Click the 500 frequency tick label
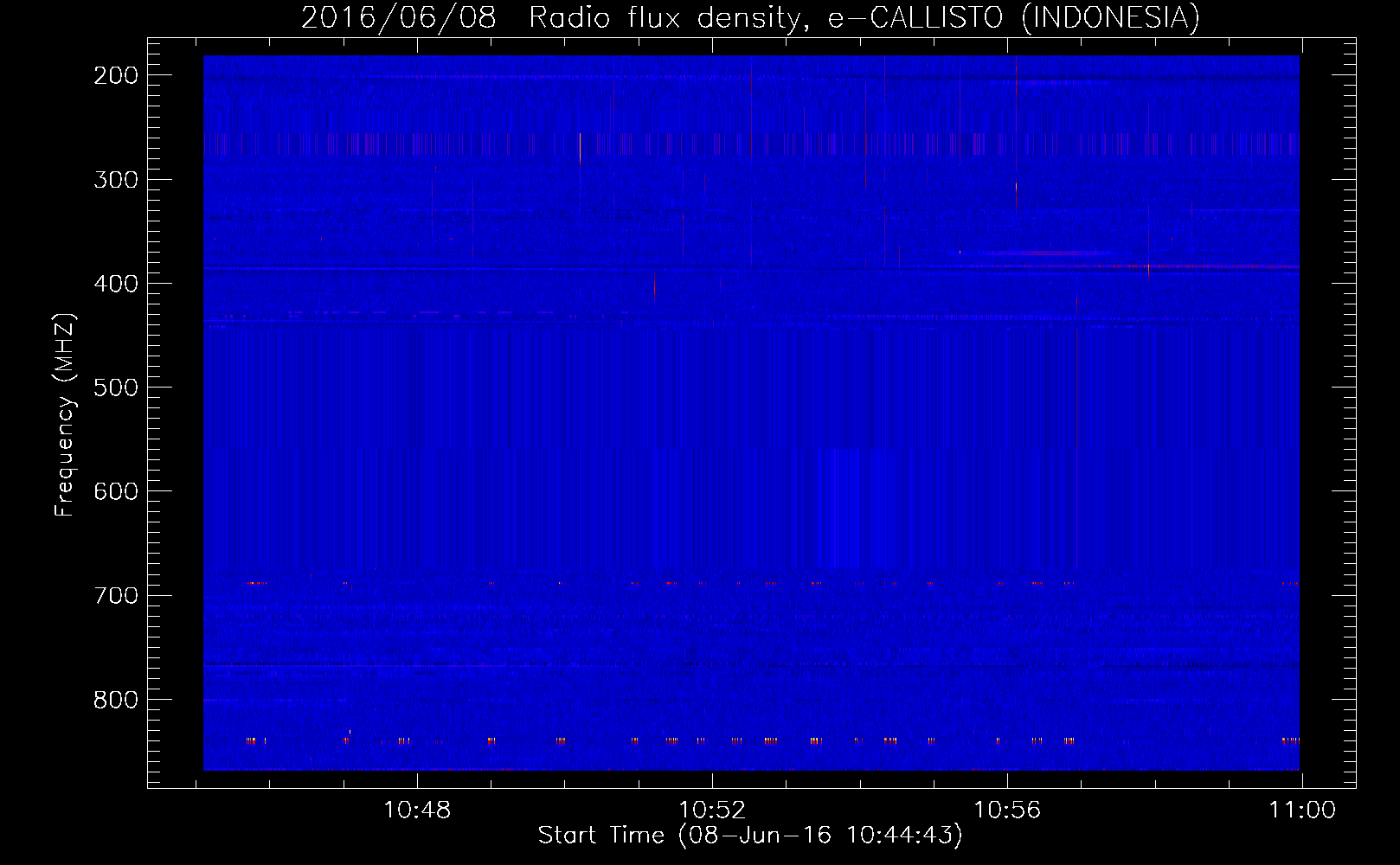 click(116, 388)
